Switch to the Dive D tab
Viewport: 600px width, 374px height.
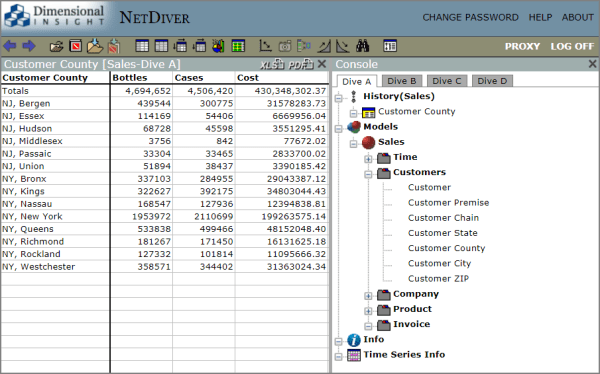tap(492, 81)
